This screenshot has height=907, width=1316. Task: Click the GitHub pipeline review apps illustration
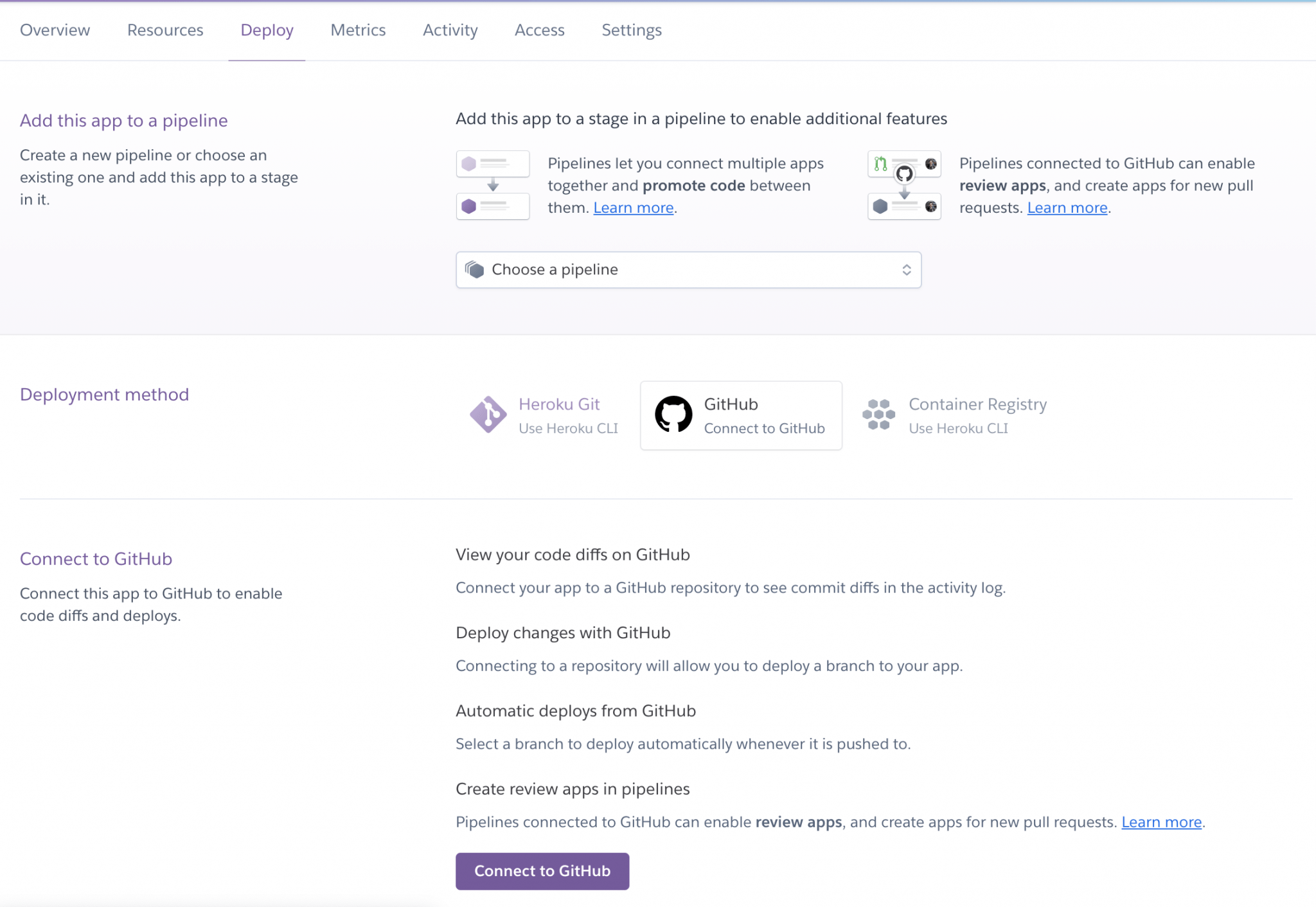click(x=905, y=184)
